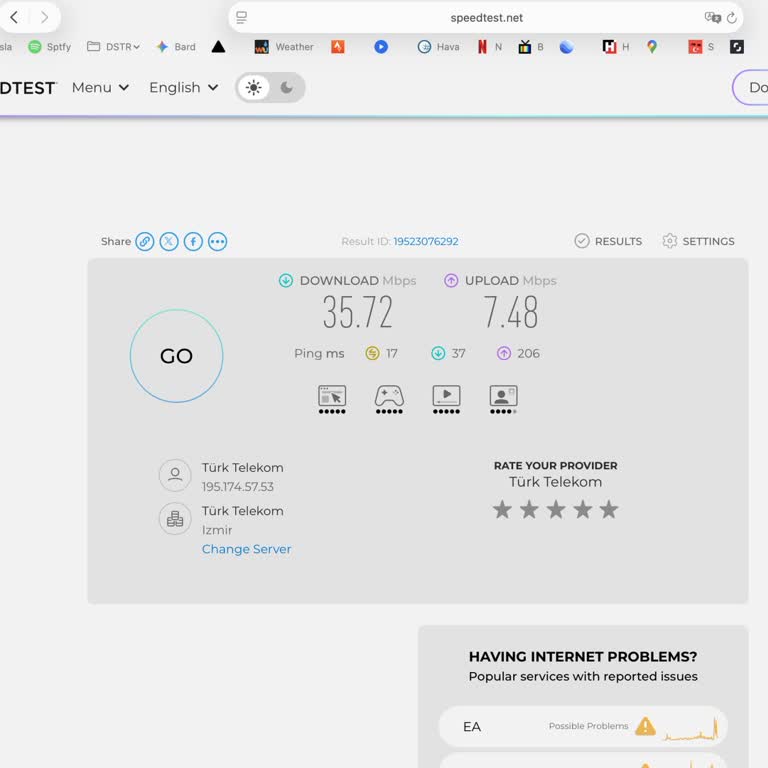Open the black square arrows bookmark
768x768 pixels.
[737, 47]
